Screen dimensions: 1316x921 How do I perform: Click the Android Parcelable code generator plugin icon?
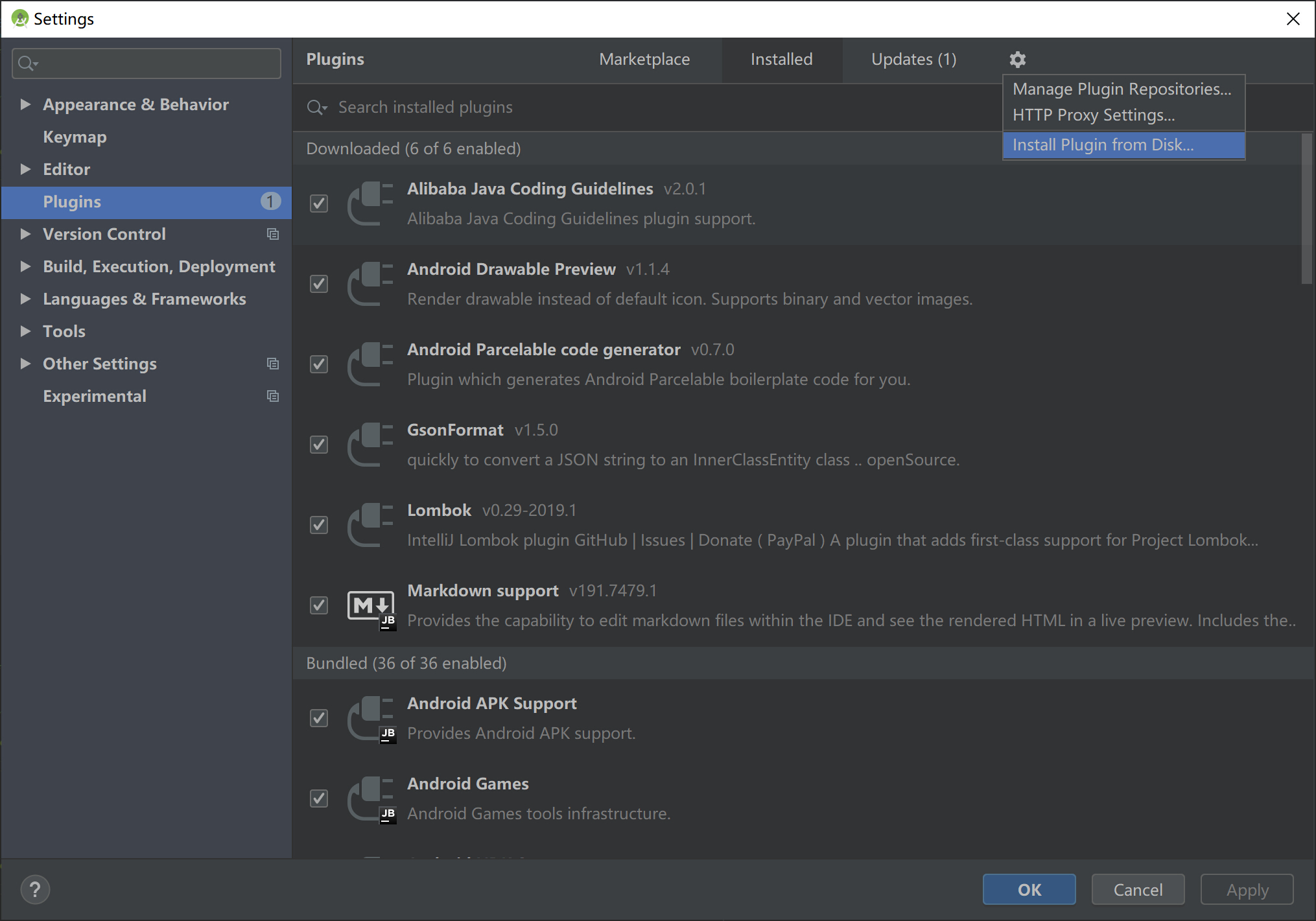(371, 364)
